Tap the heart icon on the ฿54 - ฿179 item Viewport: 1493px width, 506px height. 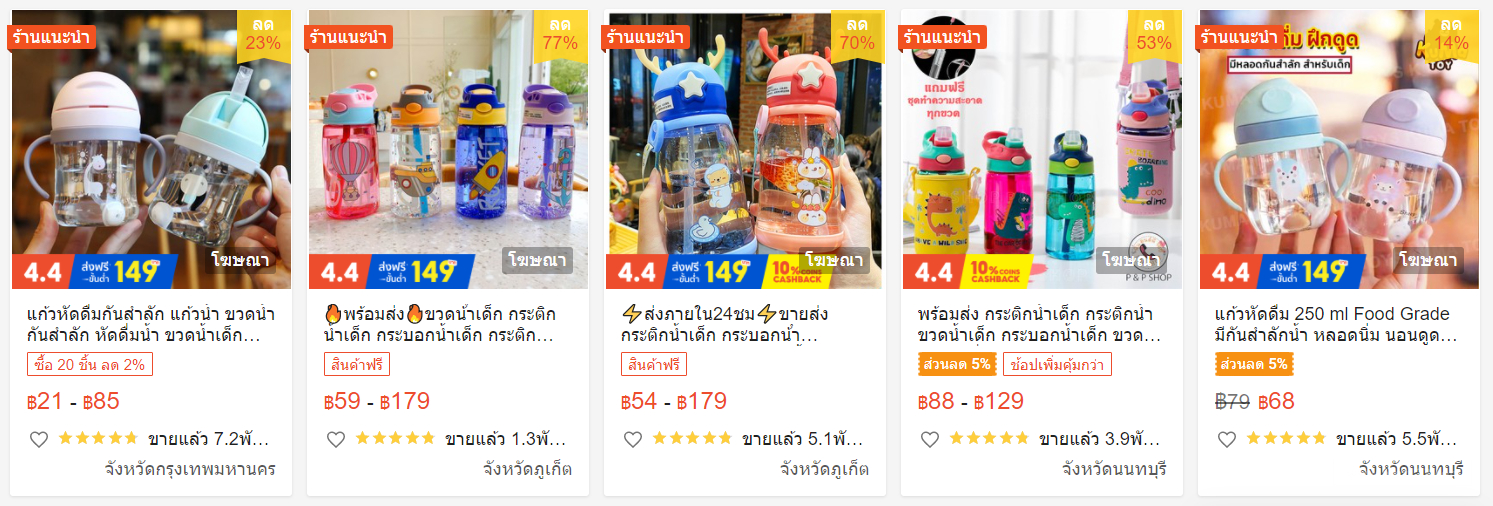633,439
